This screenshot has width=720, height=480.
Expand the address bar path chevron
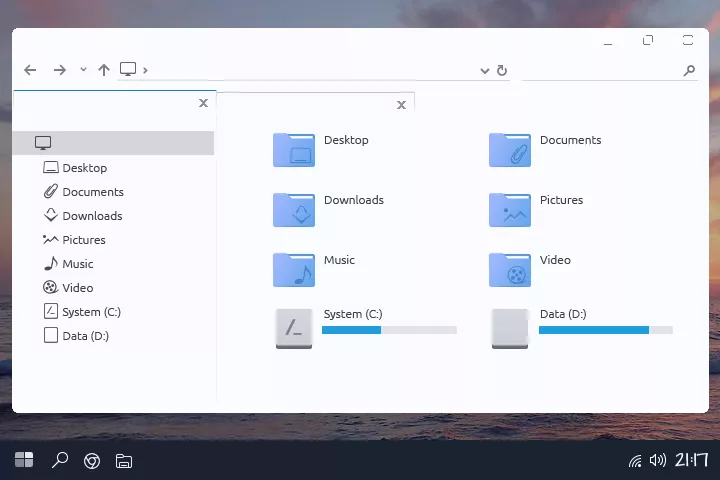[x=145, y=70]
